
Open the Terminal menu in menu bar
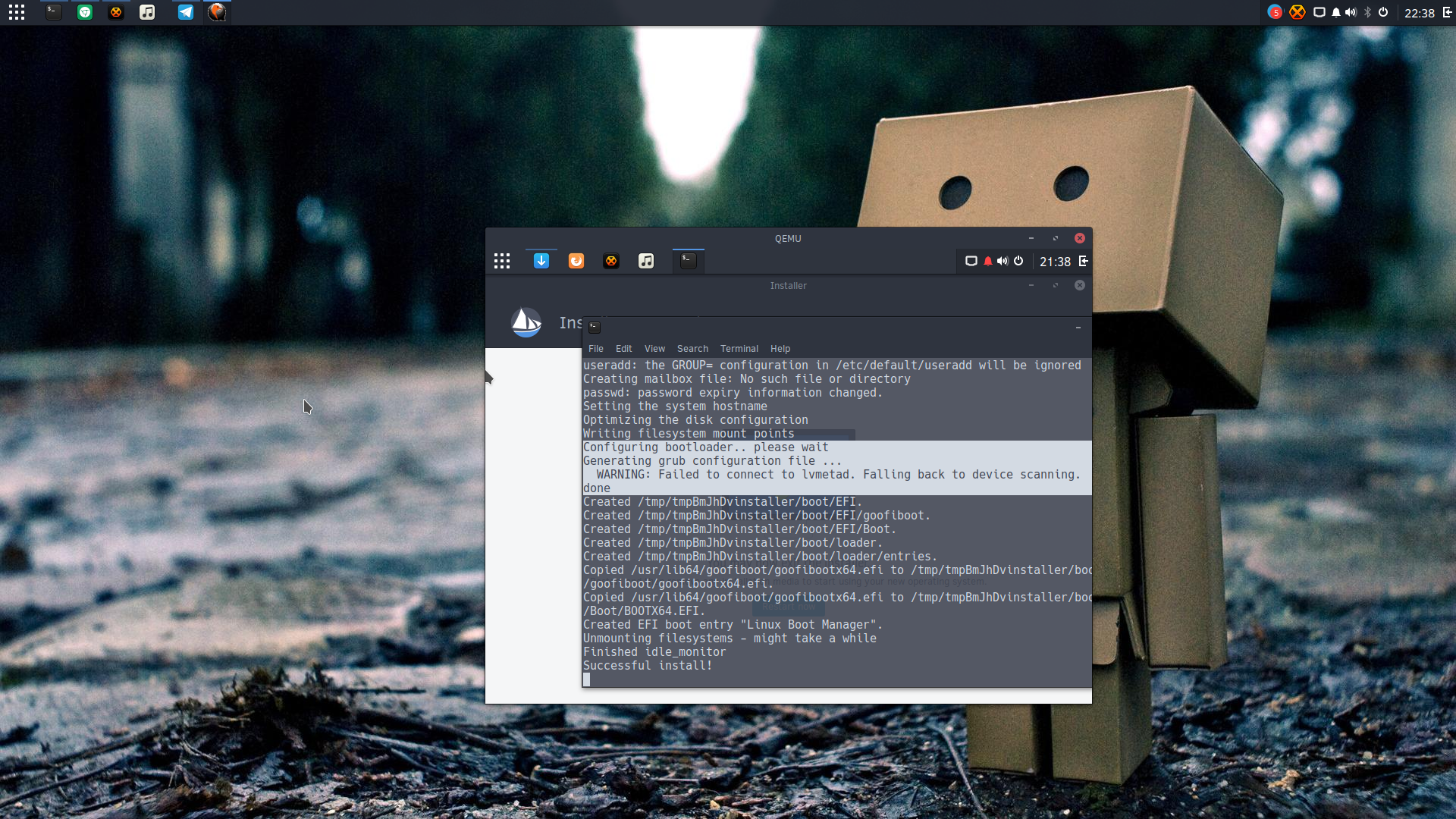click(739, 349)
